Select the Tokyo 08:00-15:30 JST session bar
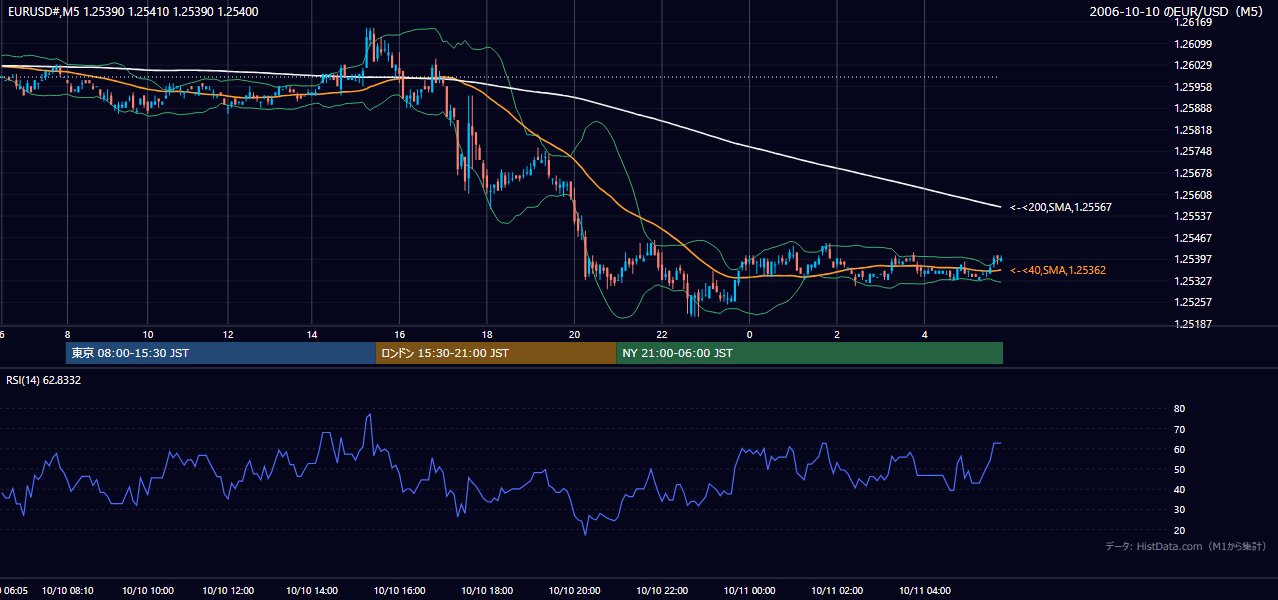The width and height of the screenshot is (1278, 600). coord(221,353)
